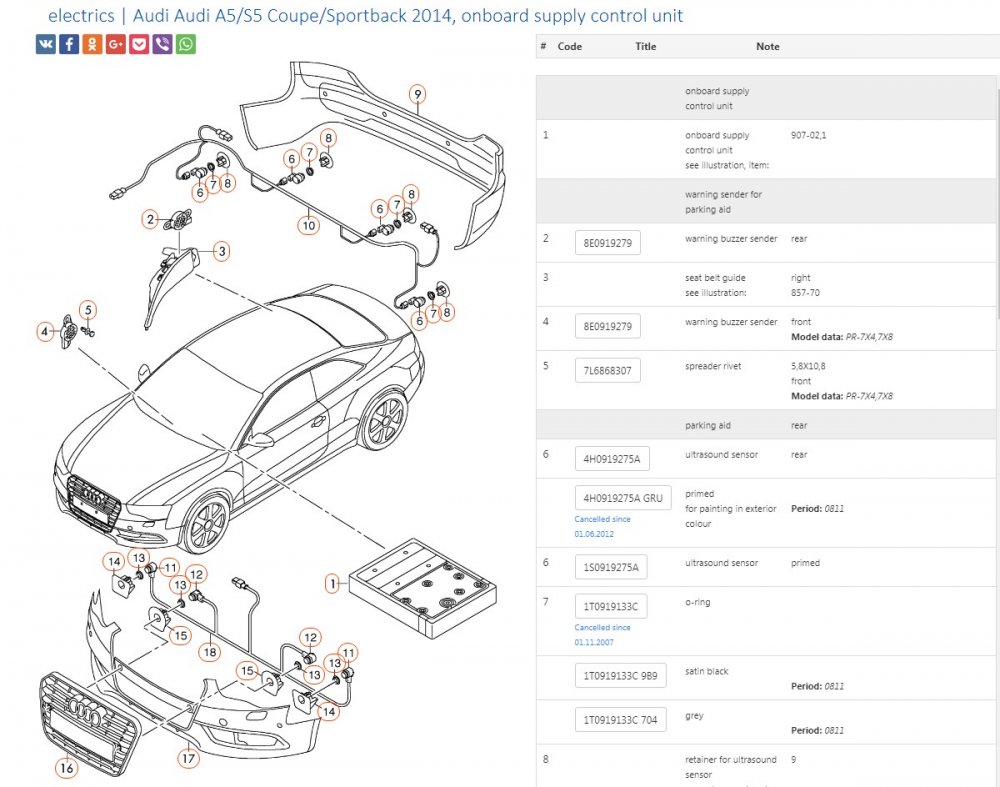Select 'spreader rivet' title text

pyautogui.click(x=713, y=366)
